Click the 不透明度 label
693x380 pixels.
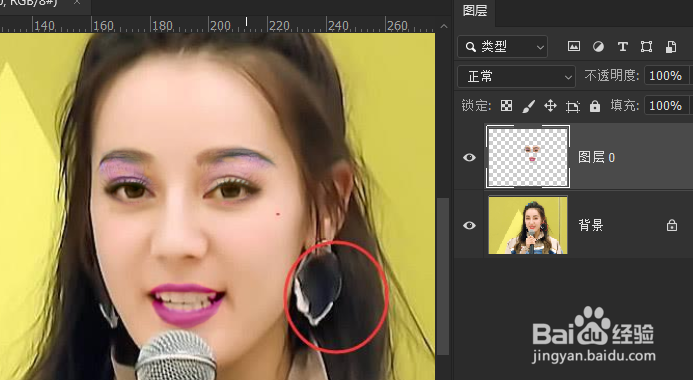pos(612,76)
